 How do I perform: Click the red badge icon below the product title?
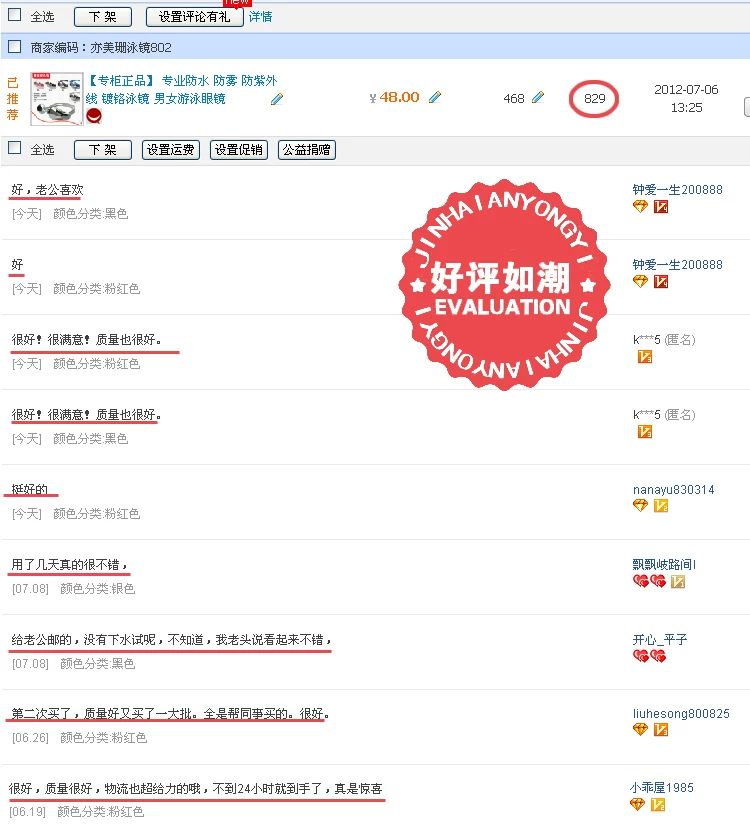click(x=94, y=116)
